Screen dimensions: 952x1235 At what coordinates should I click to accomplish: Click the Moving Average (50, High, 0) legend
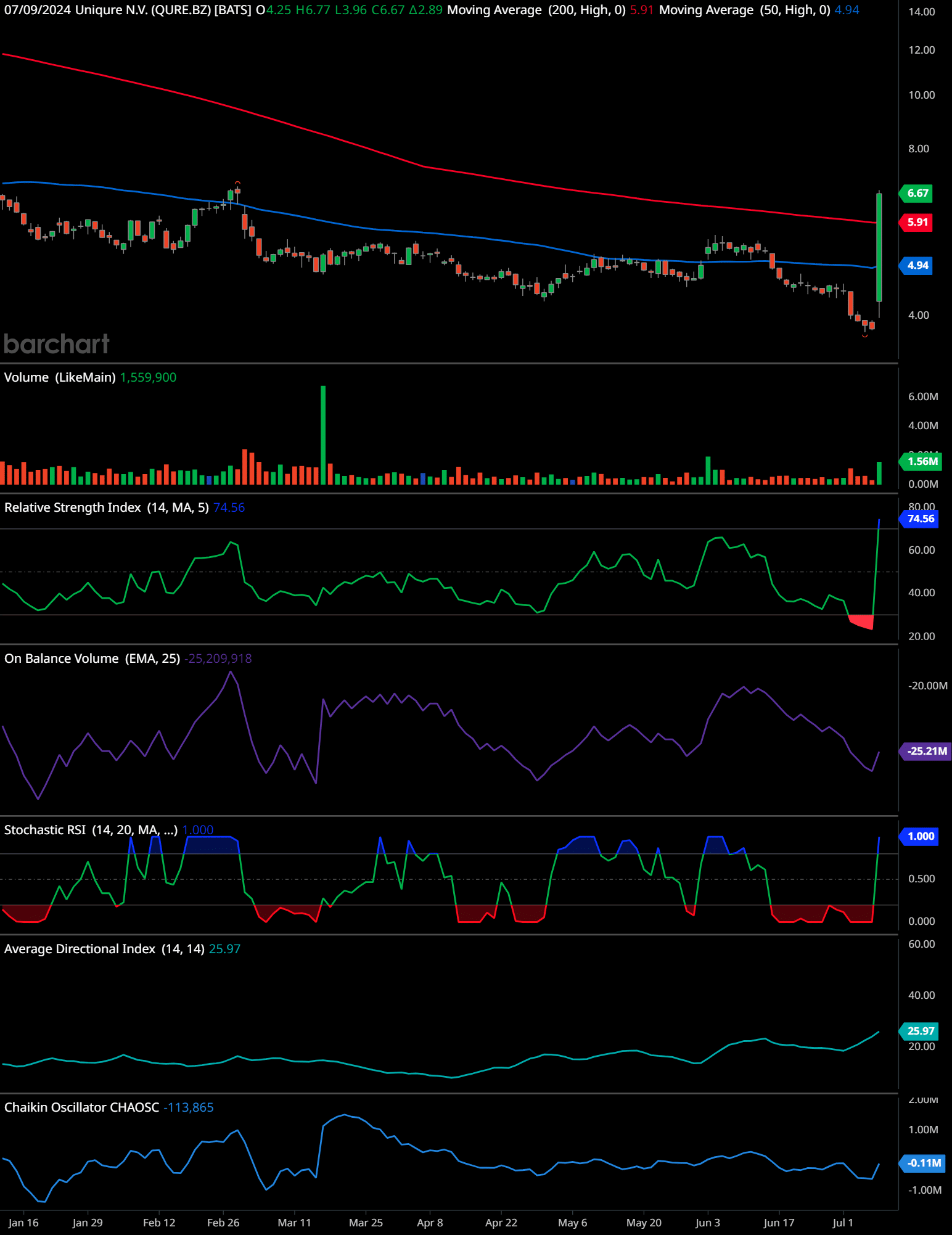[x=745, y=10]
